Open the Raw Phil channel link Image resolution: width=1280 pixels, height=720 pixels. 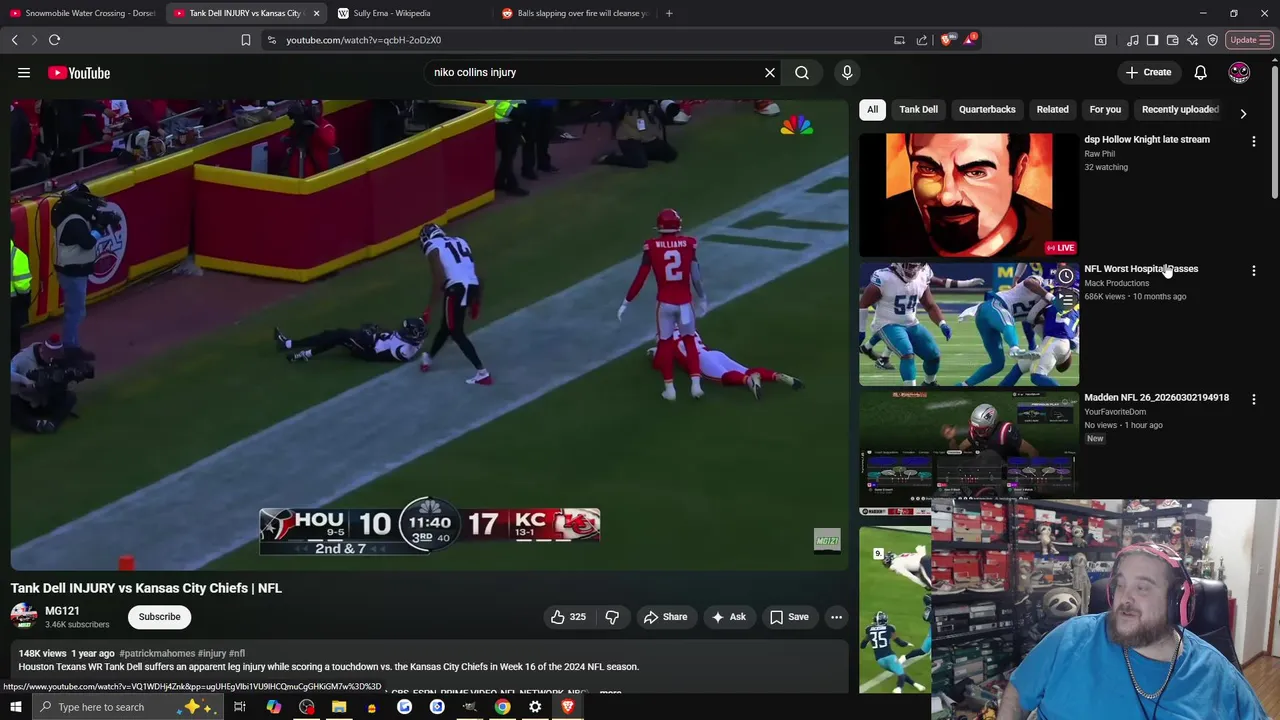1099,154
